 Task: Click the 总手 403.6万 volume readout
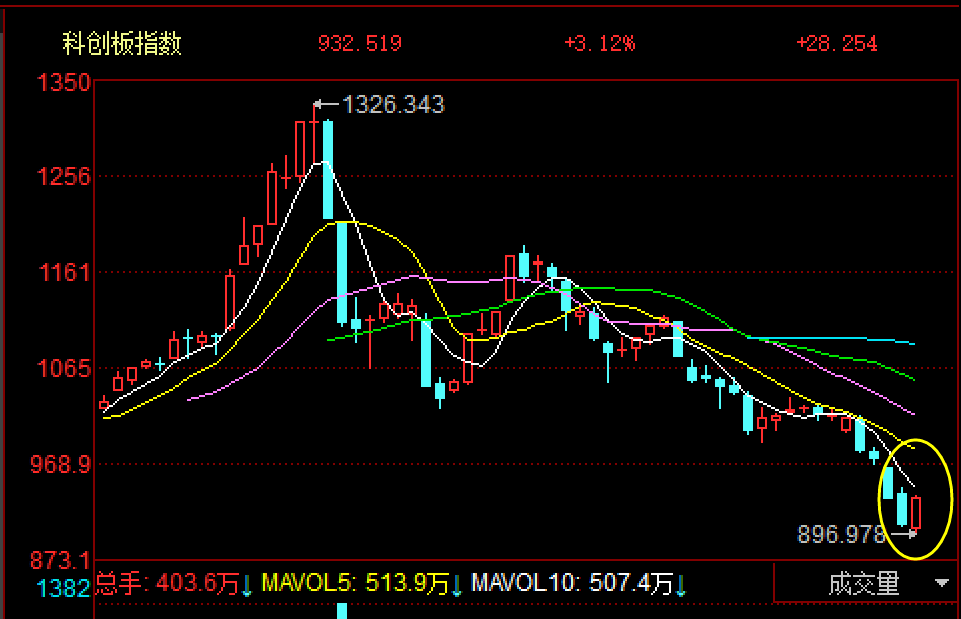point(167,583)
